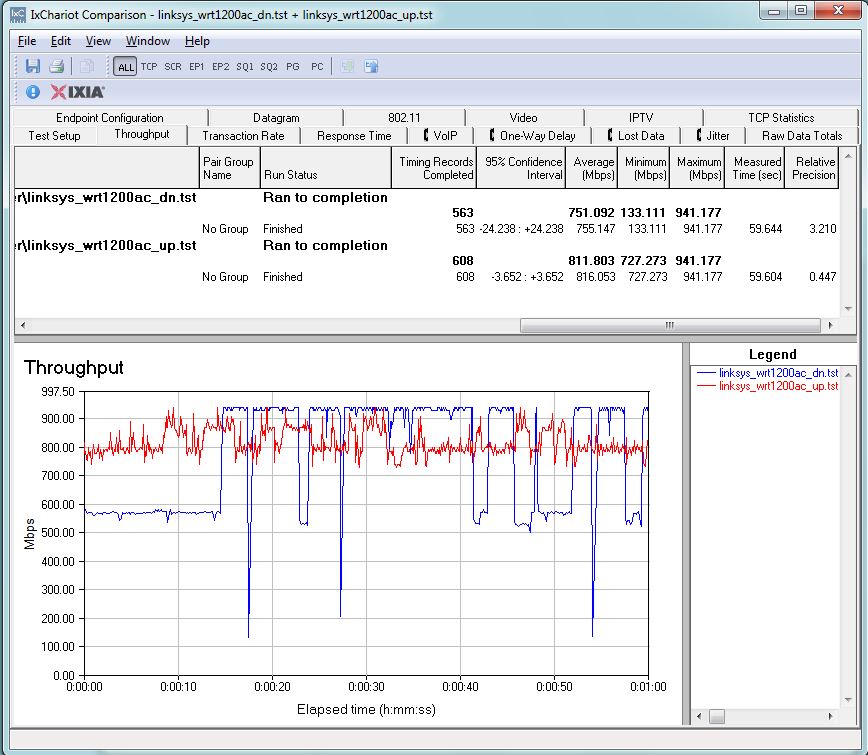
Task: Click the Maximum (Mbps) column header
Action: coord(697,168)
